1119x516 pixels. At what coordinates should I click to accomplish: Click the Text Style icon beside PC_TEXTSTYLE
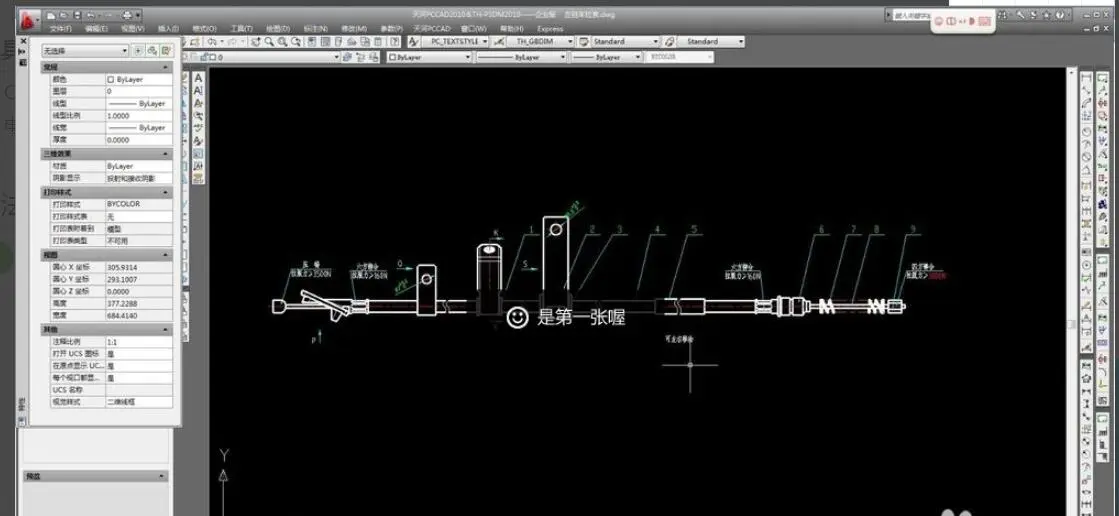click(413, 42)
